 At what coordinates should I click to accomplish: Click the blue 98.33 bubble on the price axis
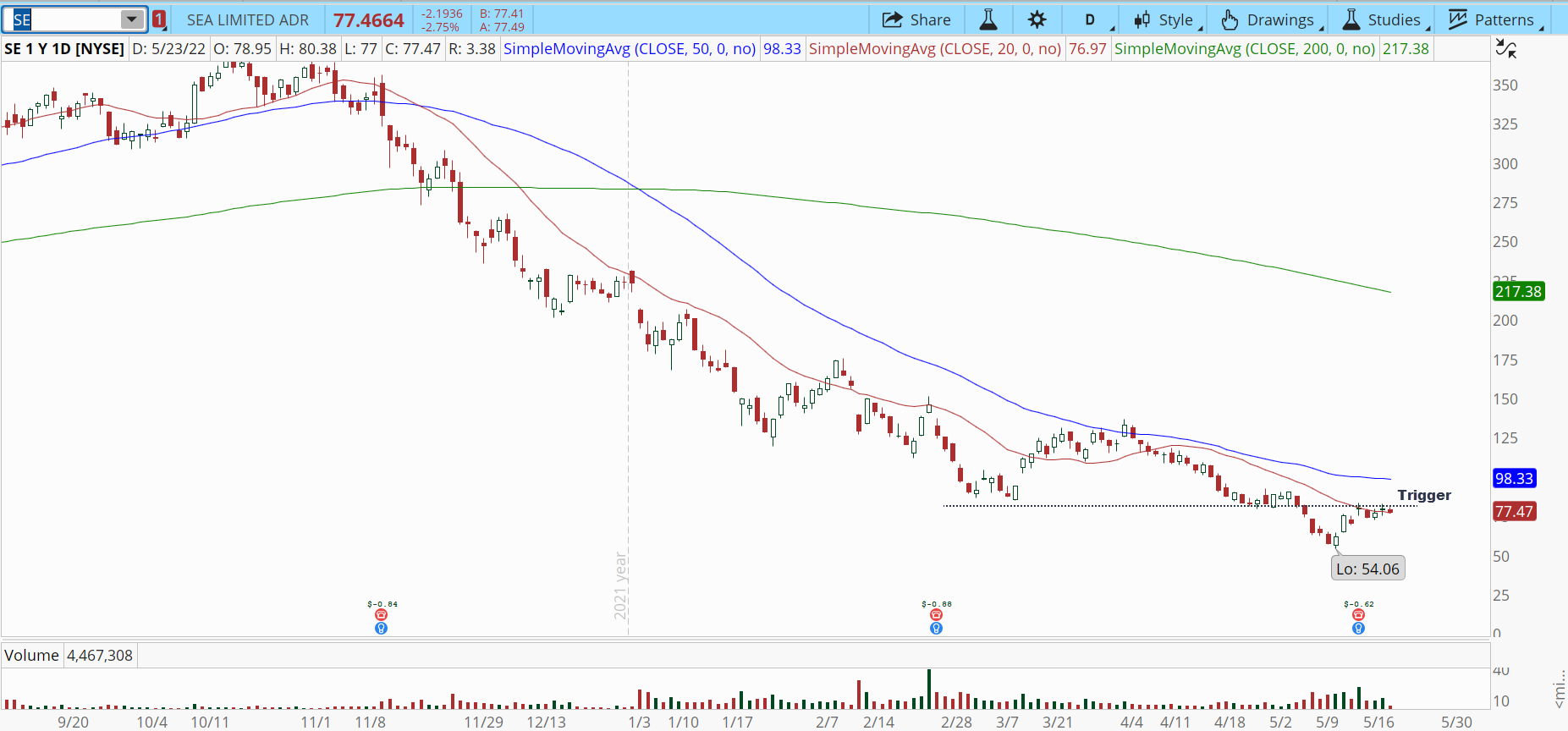tap(1514, 479)
